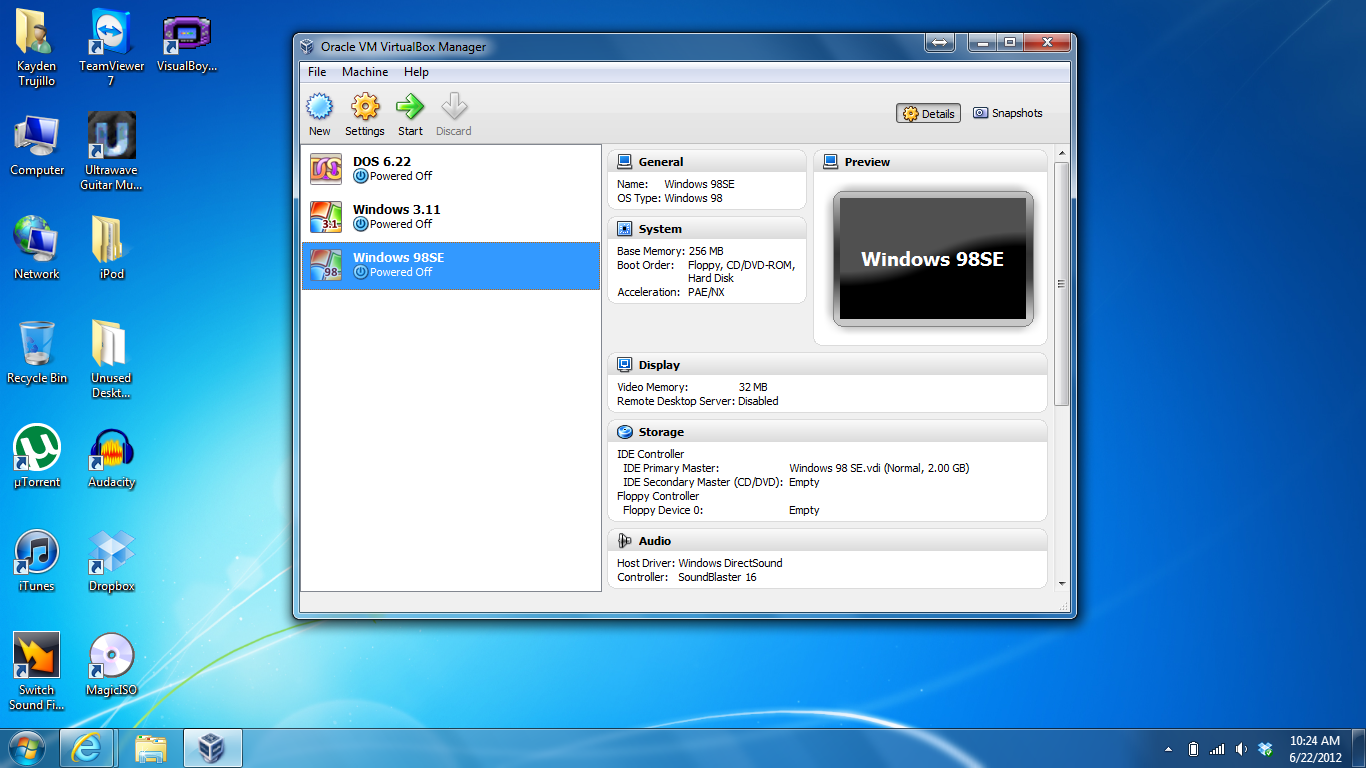Launch Audacity from desktop
The height and width of the screenshot is (768, 1366).
[x=111, y=456]
